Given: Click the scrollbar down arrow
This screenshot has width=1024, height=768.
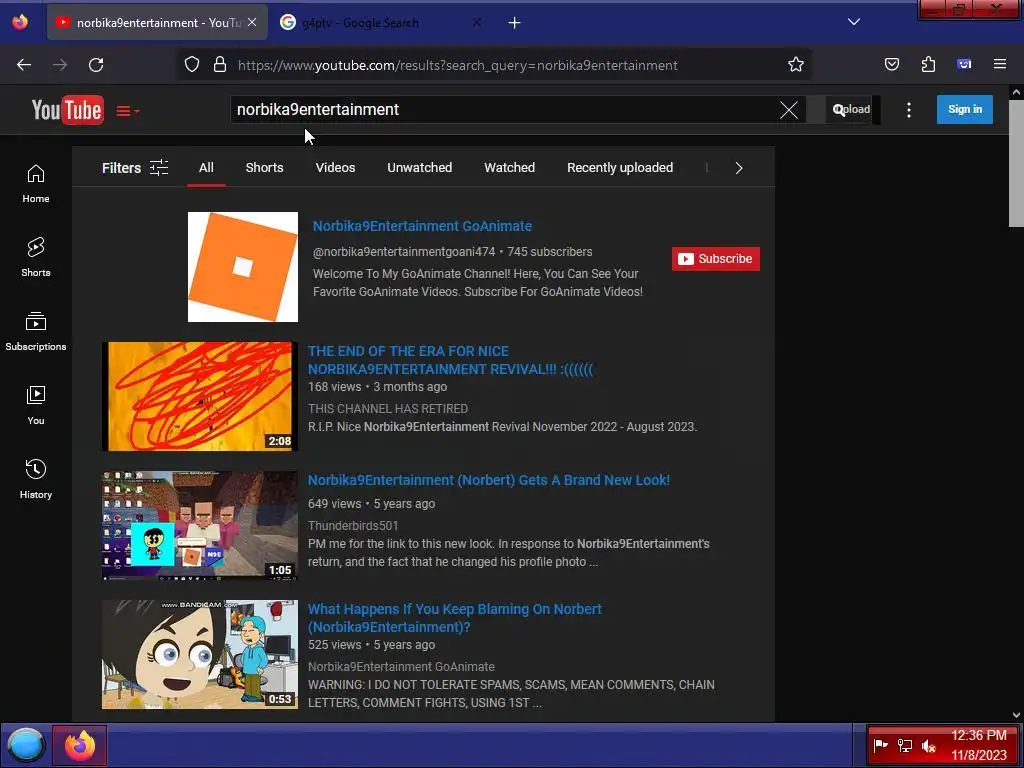Looking at the screenshot, I should (x=1016, y=715).
